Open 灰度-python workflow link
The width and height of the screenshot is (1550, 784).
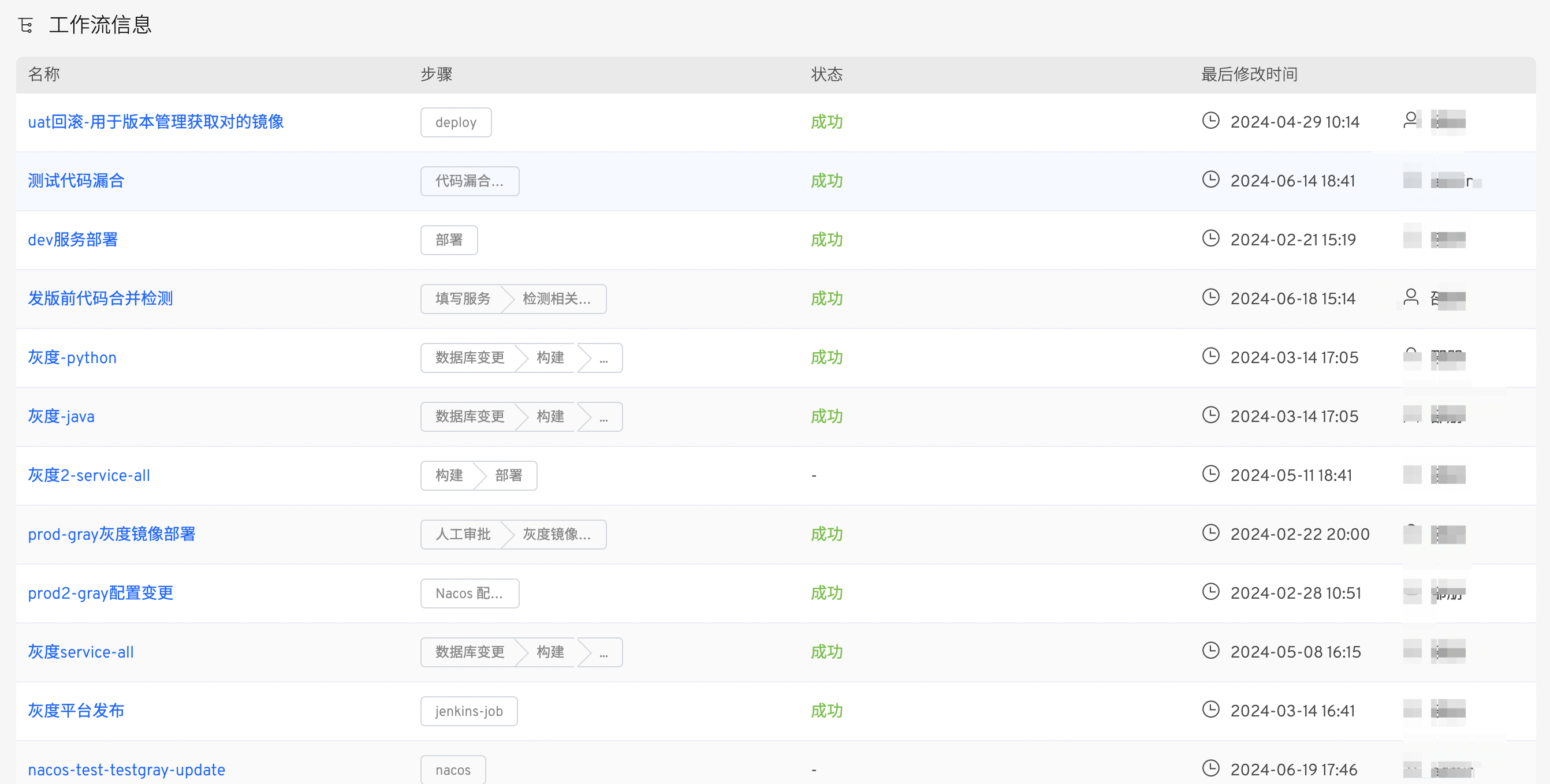tap(72, 357)
